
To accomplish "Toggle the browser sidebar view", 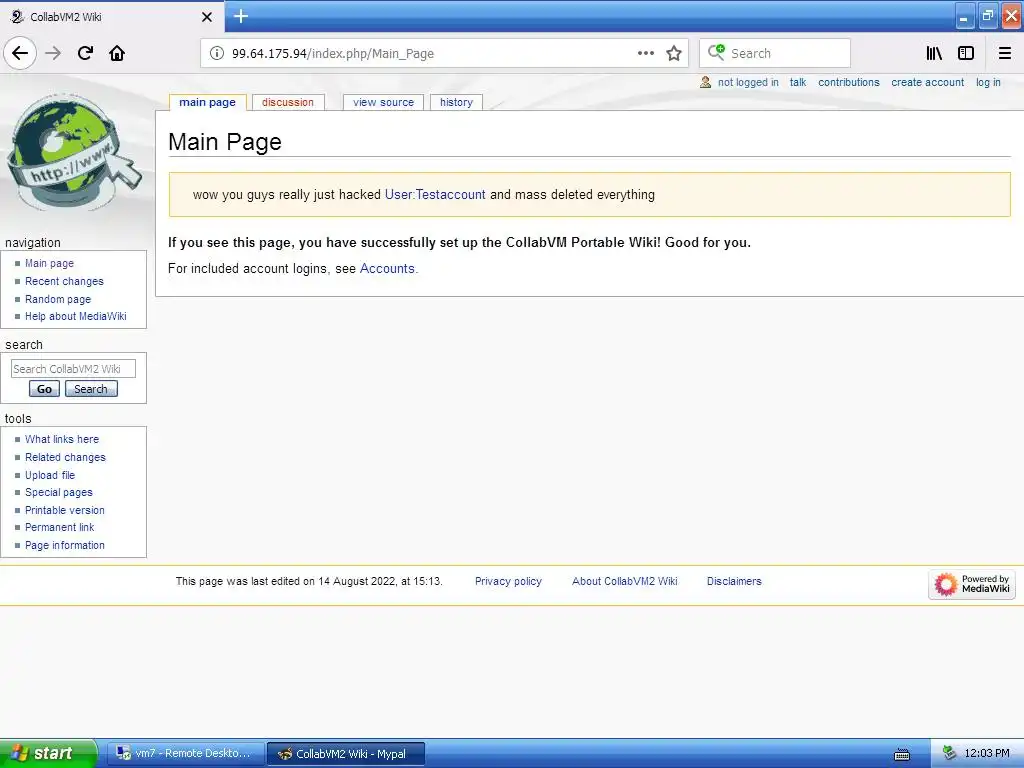I will pos(966,54).
